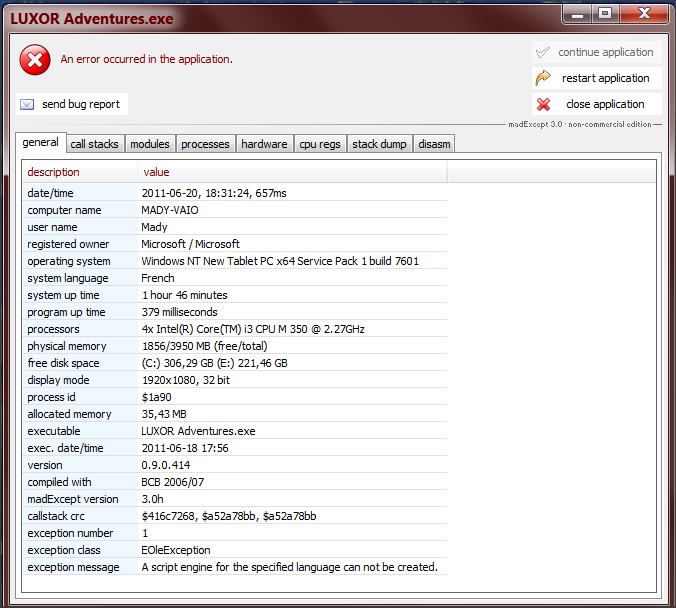676x608 pixels.
Task: Click the exception class description label
Action: [64, 550]
